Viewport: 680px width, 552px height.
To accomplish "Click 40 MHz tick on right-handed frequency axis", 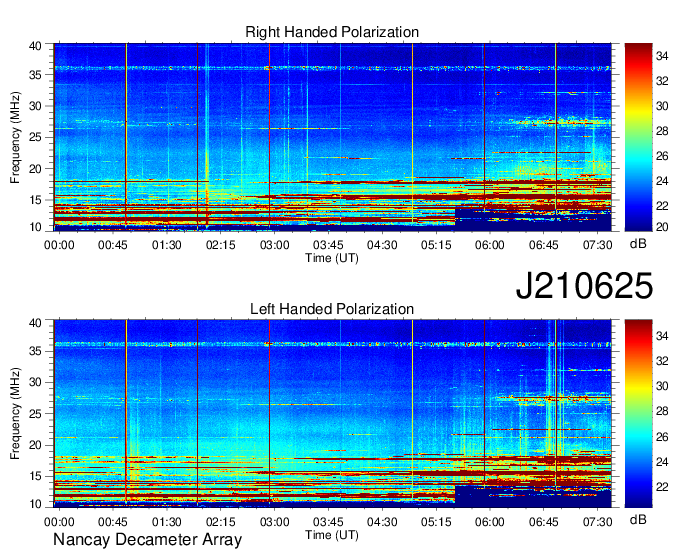I will point(35,46).
